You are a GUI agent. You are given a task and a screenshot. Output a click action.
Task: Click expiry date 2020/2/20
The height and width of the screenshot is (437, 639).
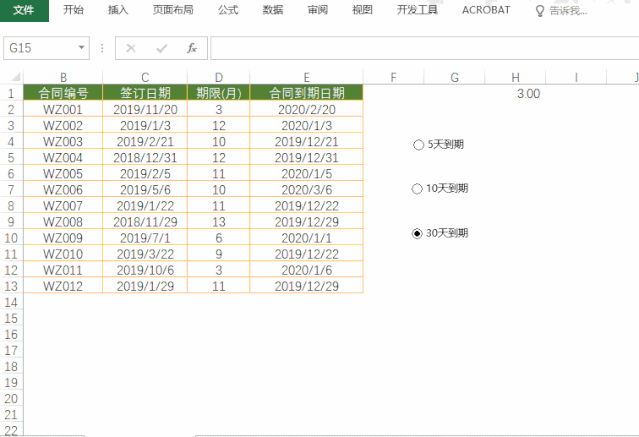tap(306, 109)
